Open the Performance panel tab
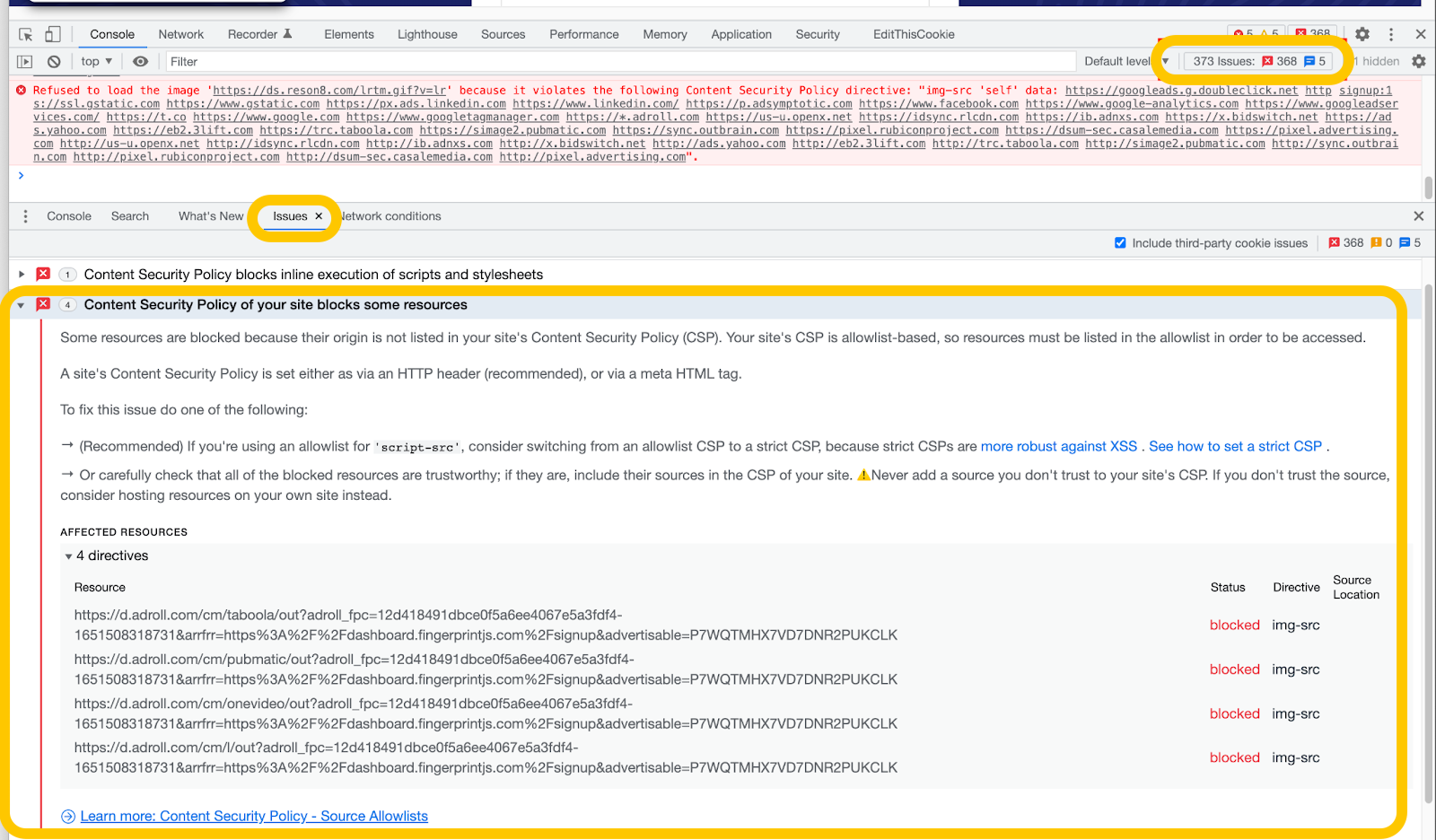This screenshot has width=1436, height=840. (584, 34)
